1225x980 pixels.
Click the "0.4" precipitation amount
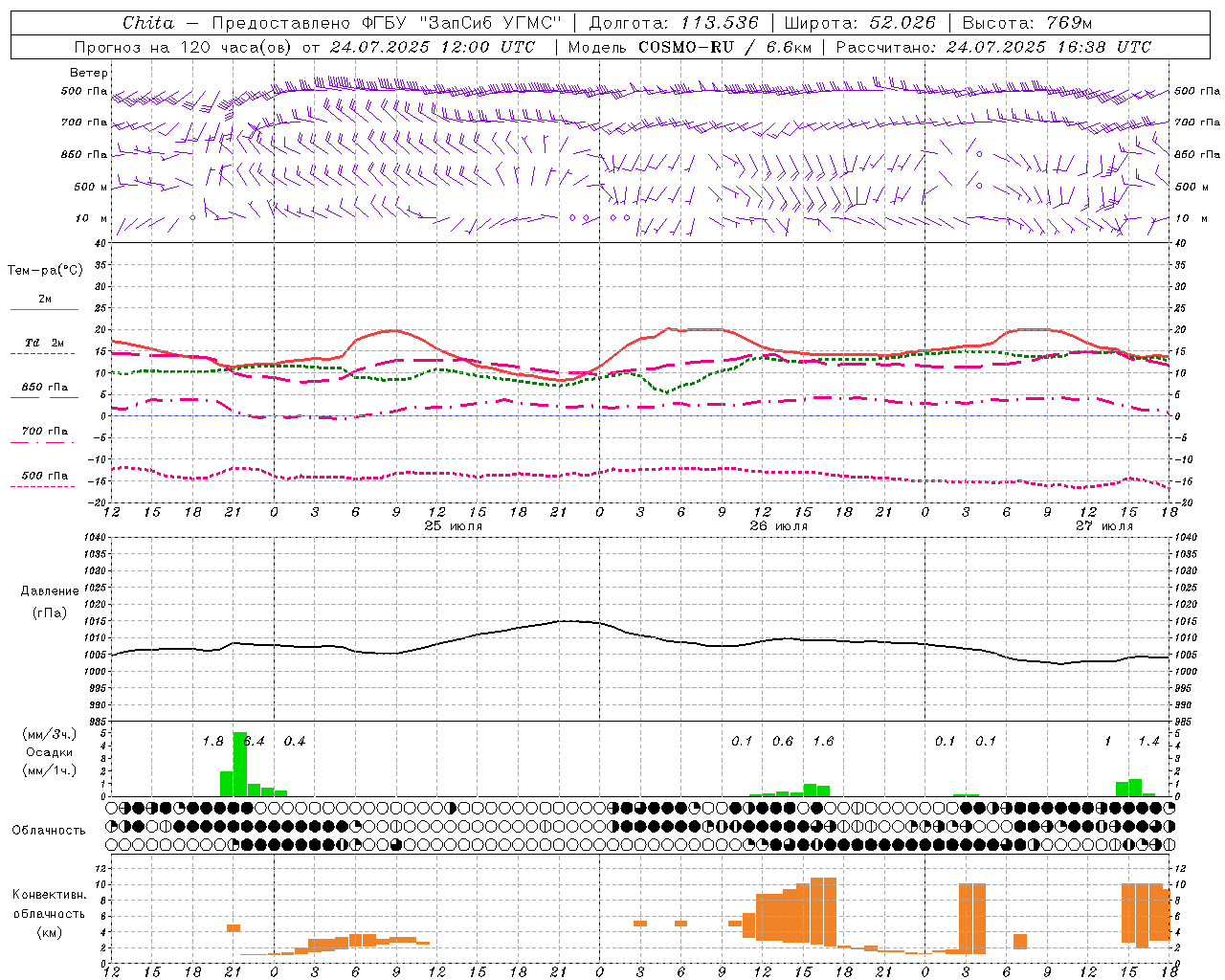click(295, 742)
